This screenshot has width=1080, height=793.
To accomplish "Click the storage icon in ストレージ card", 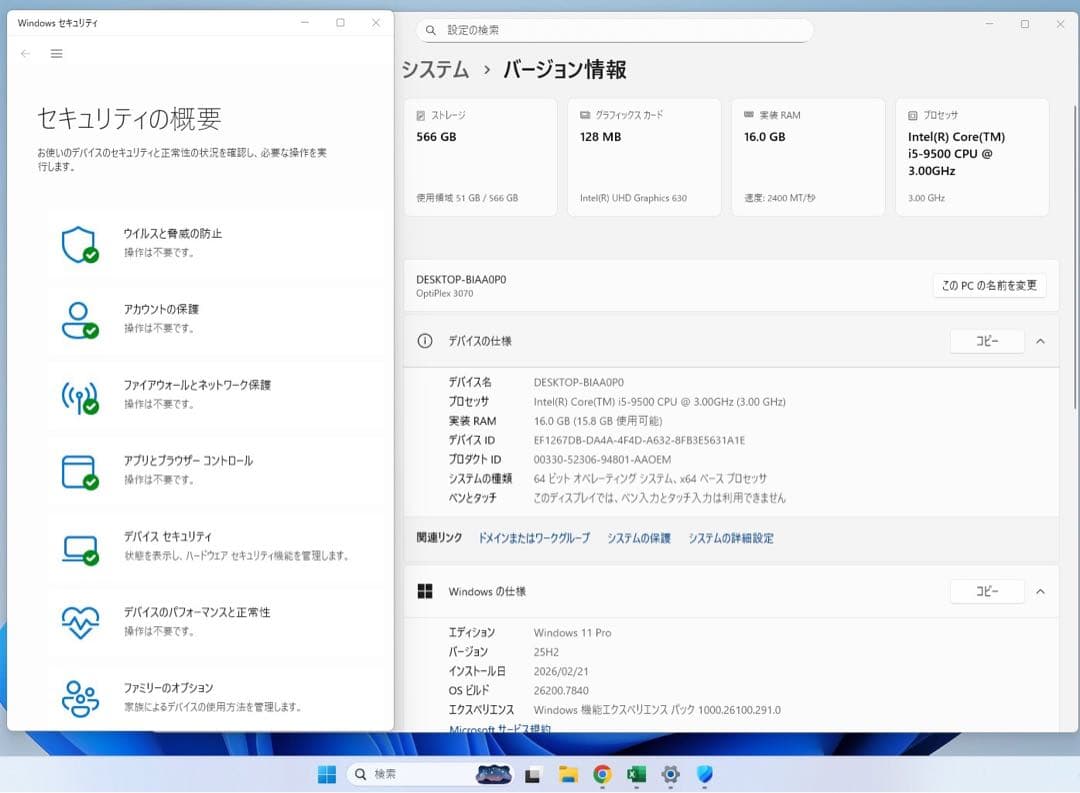I will 421,116.
